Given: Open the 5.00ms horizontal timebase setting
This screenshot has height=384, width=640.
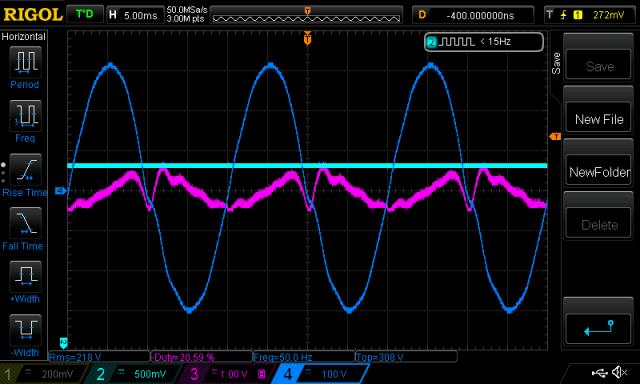Looking at the screenshot, I should click(x=134, y=16).
